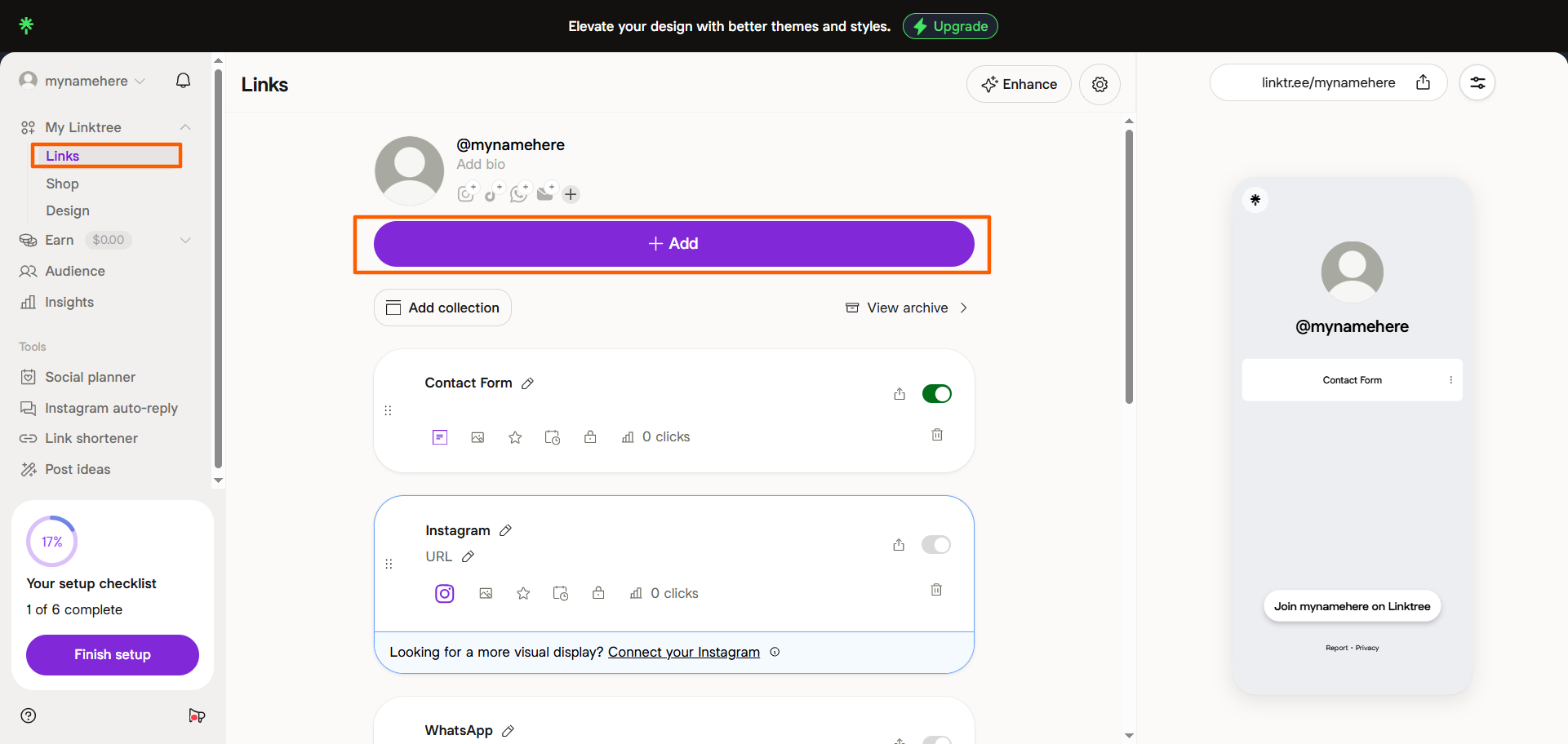Add WhatsApp social icon under bio
1568x744 pixels.
pyautogui.click(x=520, y=193)
